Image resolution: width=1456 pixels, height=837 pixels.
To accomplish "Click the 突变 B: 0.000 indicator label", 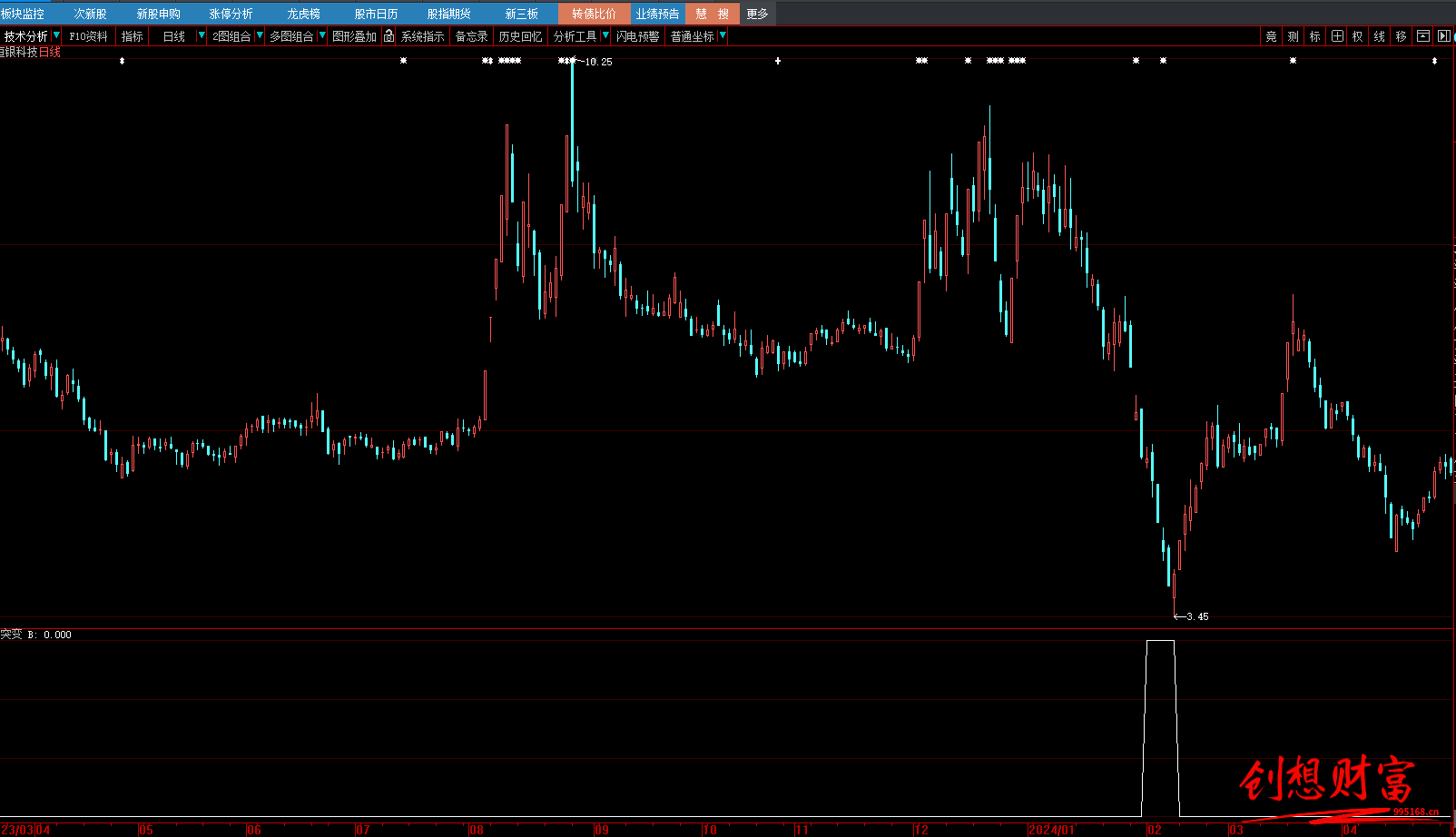I will (35, 635).
